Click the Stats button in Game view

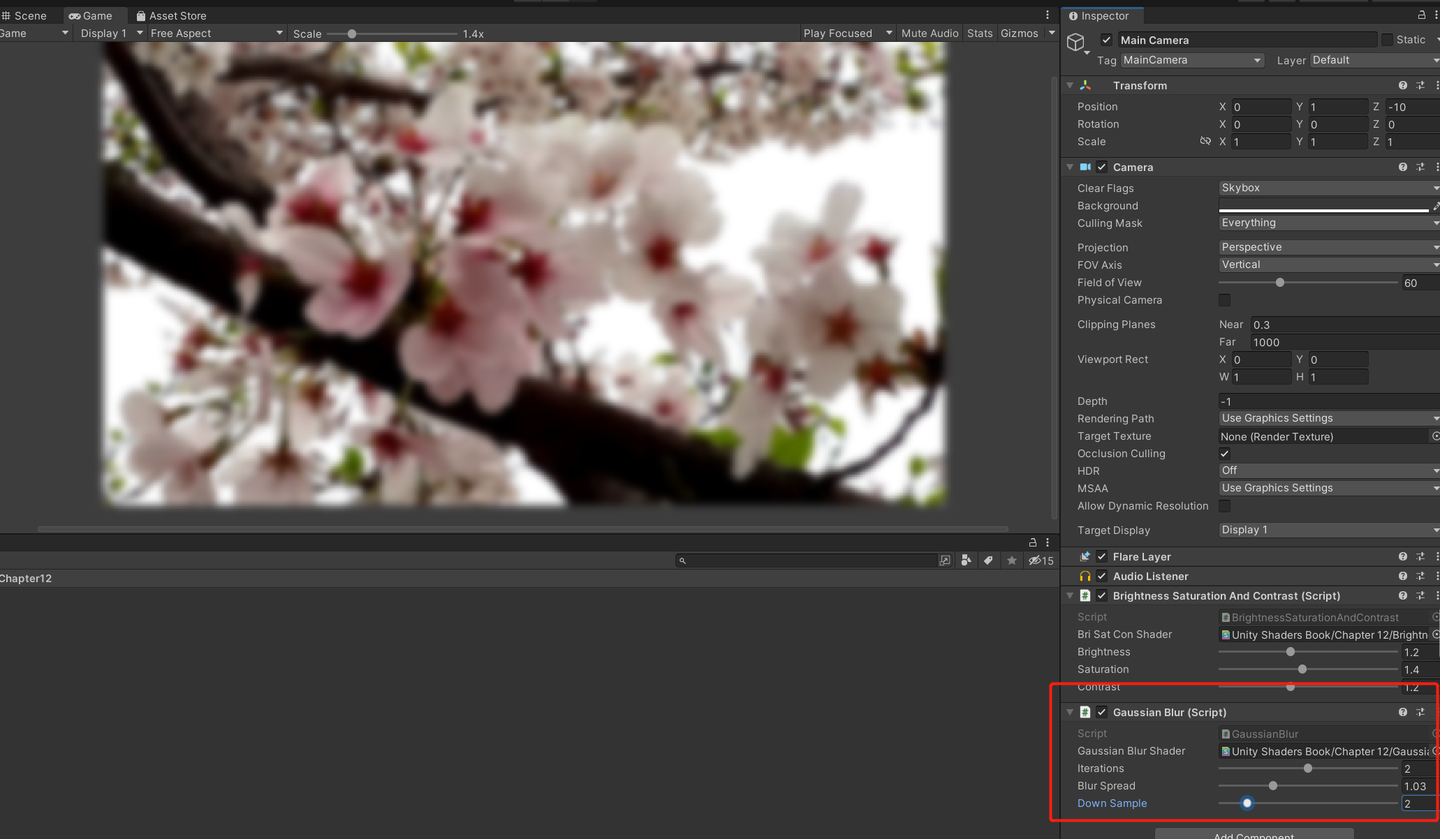[x=980, y=33]
